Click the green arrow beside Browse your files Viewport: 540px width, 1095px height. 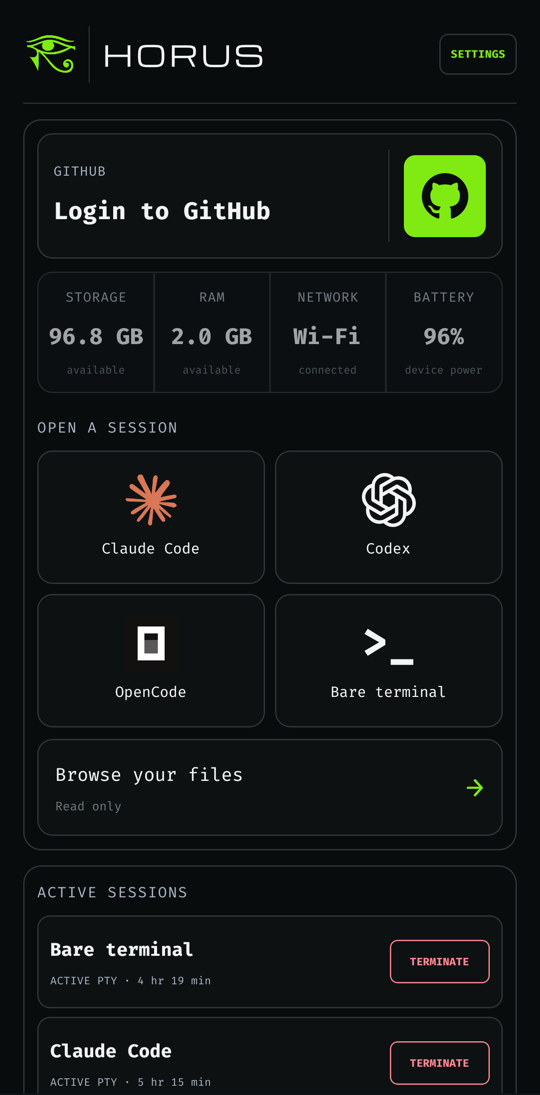(475, 788)
